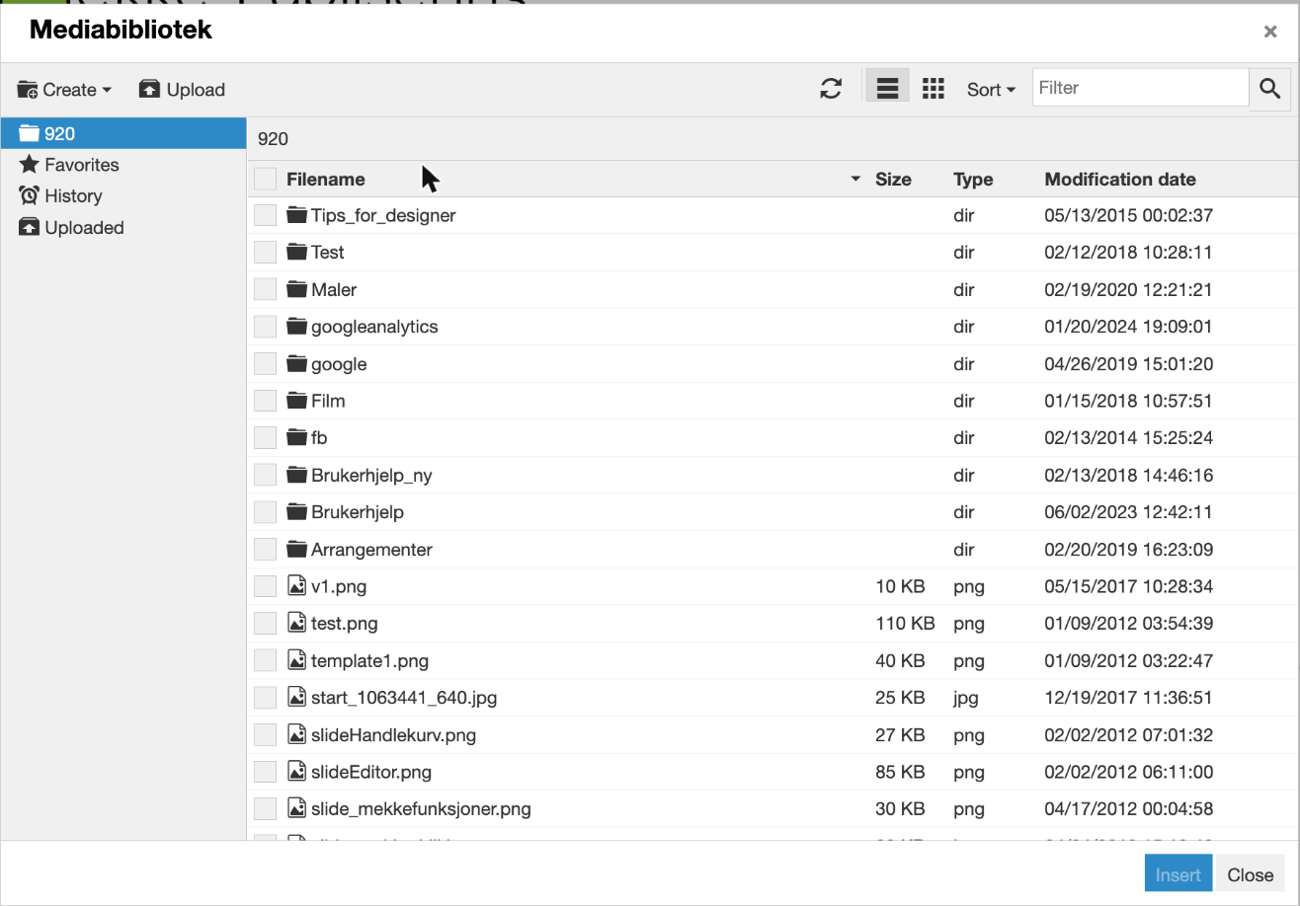Image resolution: width=1300 pixels, height=906 pixels.
Task: Tick checkbox for start_1063441_640.jpg
Action: click(x=265, y=697)
